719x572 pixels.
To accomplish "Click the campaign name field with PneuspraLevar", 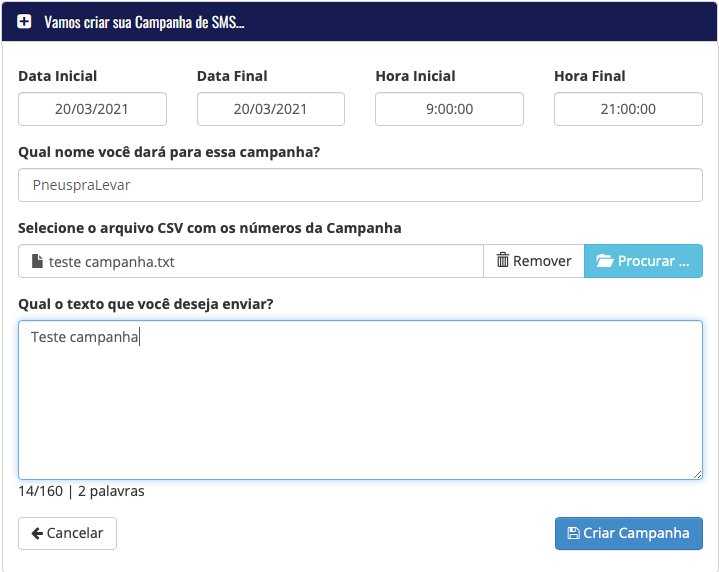I will click(x=360, y=185).
